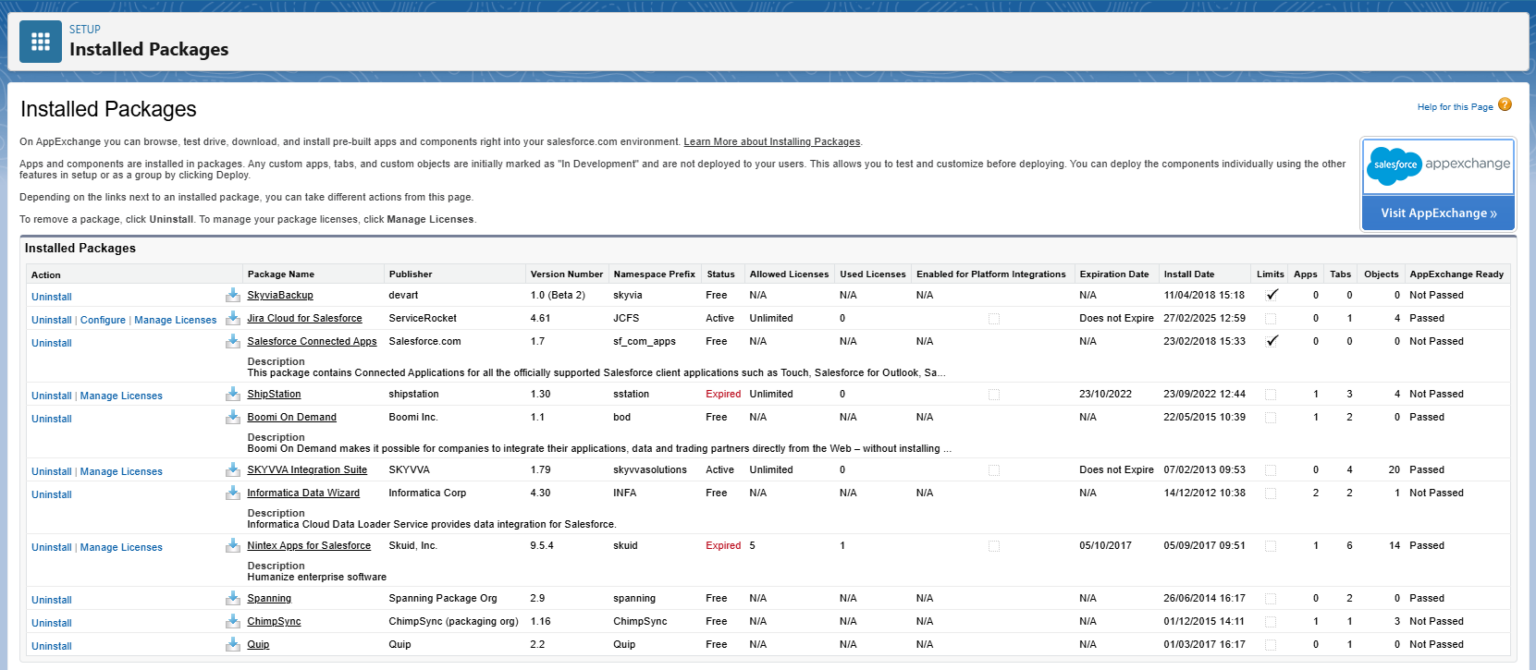The image size is (1536, 670).
Task: Open the Informatica Data Wizard package name
Action: (x=303, y=493)
